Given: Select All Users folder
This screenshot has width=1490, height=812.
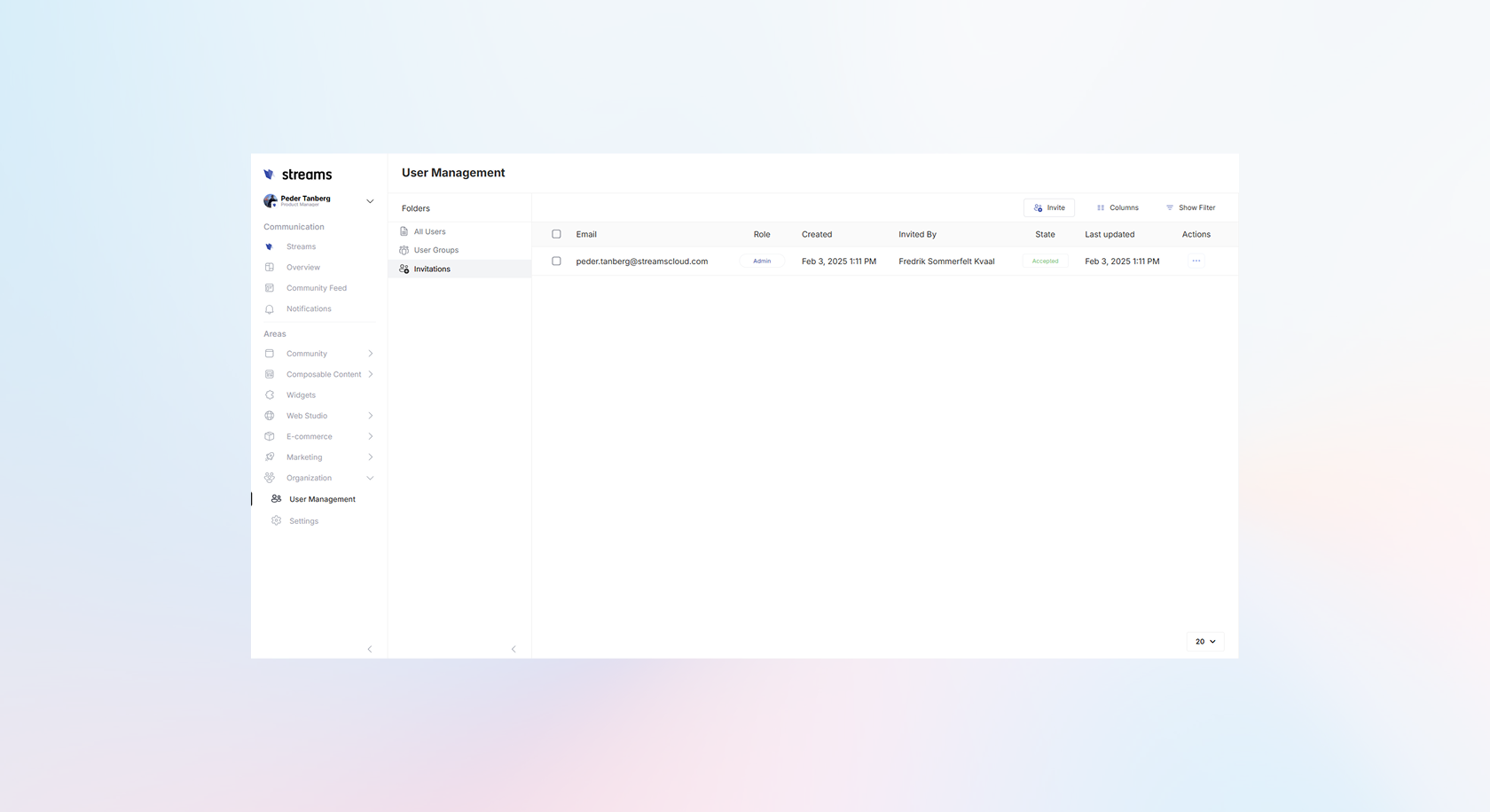Looking at the screenshot, I should 429,231.
